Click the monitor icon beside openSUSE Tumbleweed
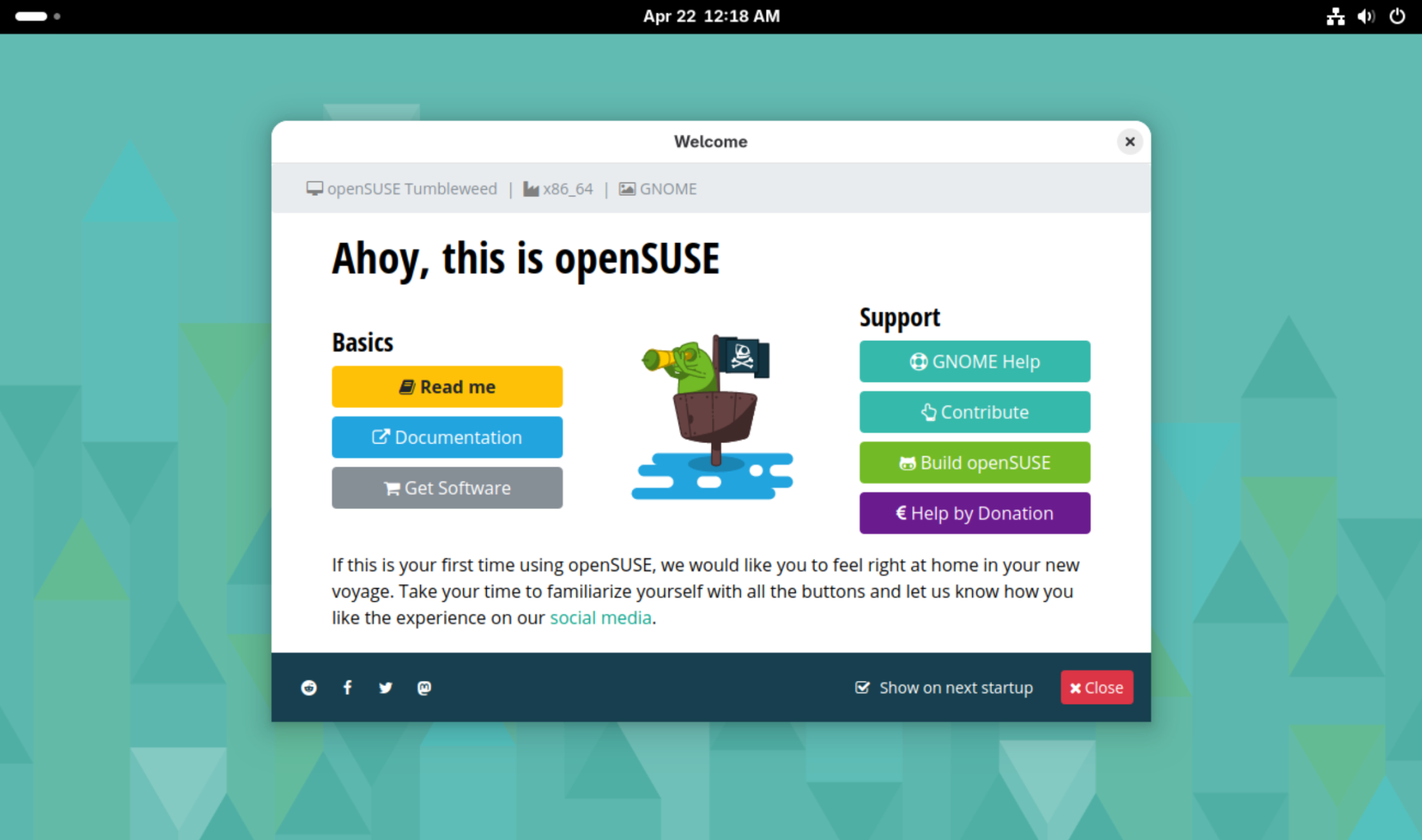This screenshot has width=1422, height=840. click(x=315, y=187)
